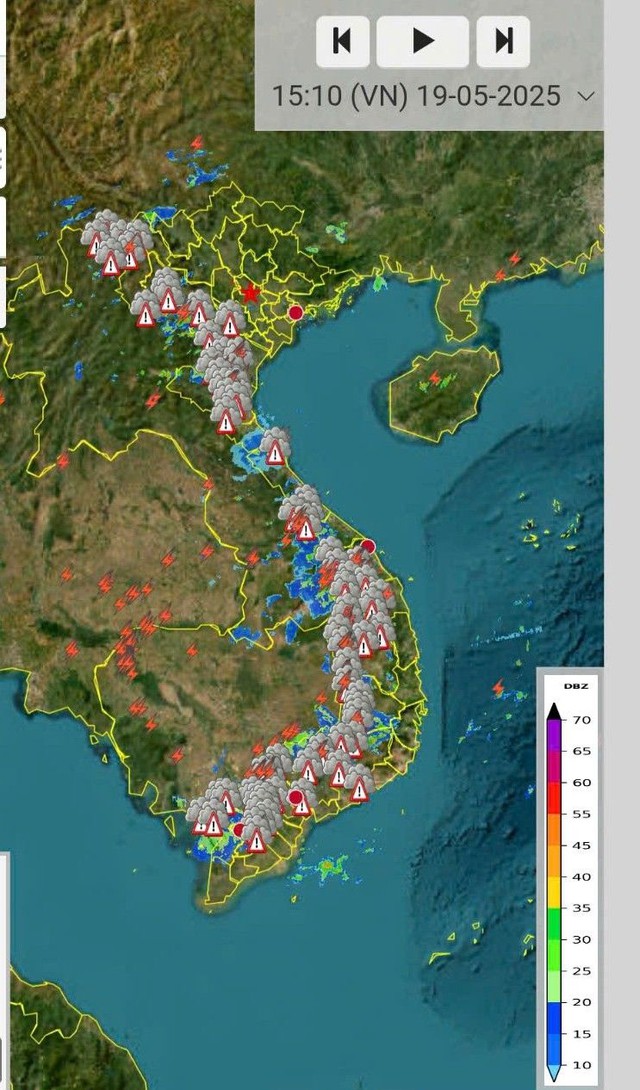The height and width of the screenshot is (1090, 640).
Task: Click the "15" legend value
Action: click(582, 1034)
